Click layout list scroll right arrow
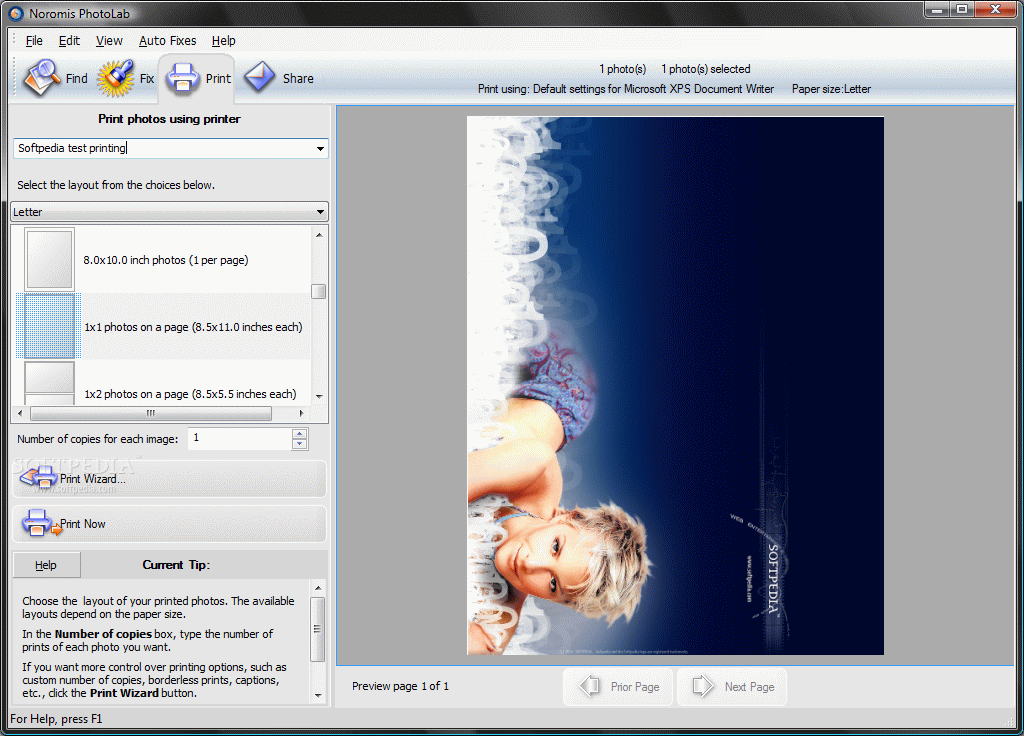1024x736 pixels. point(301,413)
